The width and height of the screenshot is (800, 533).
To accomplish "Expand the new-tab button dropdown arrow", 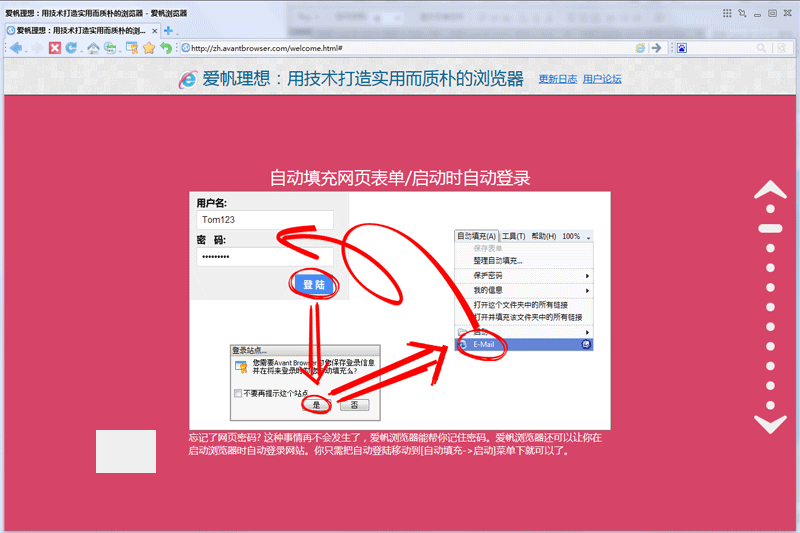I will [x=177, y=33].
